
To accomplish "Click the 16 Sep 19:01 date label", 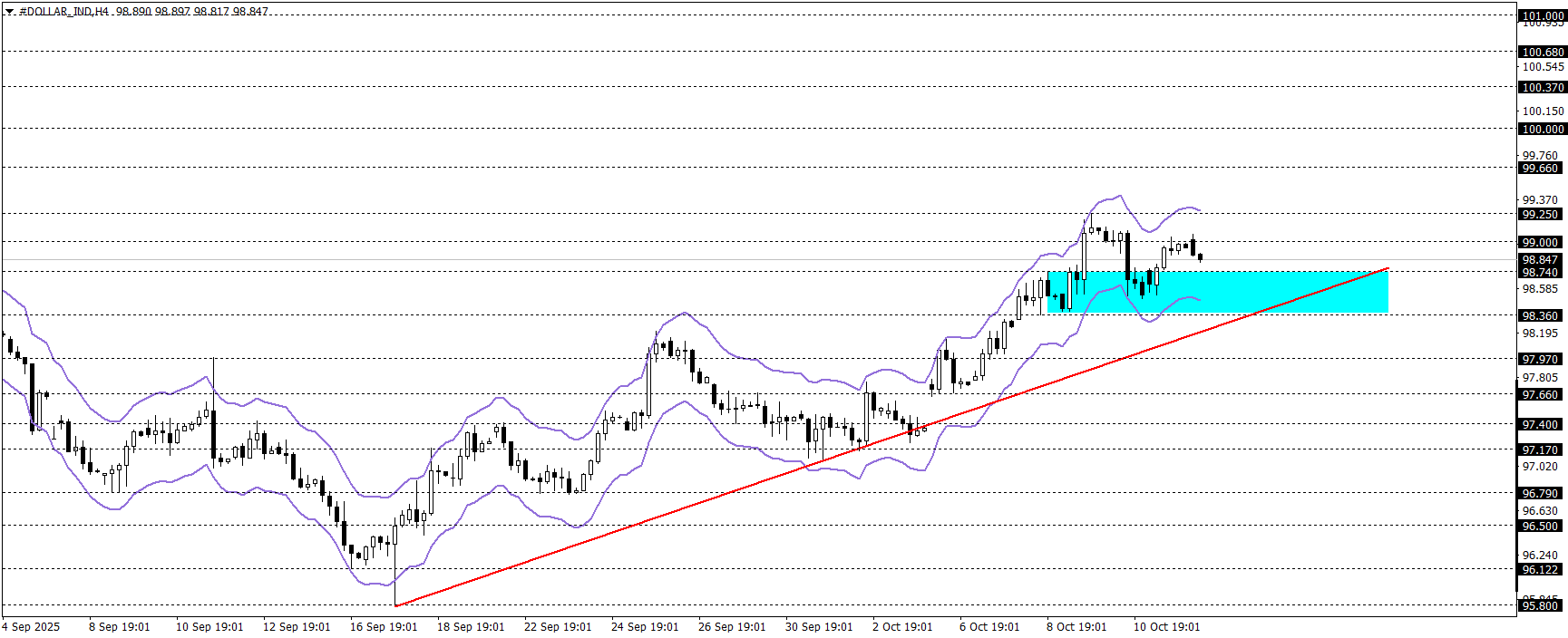I will pyautogui.click(x=384, y=627).
